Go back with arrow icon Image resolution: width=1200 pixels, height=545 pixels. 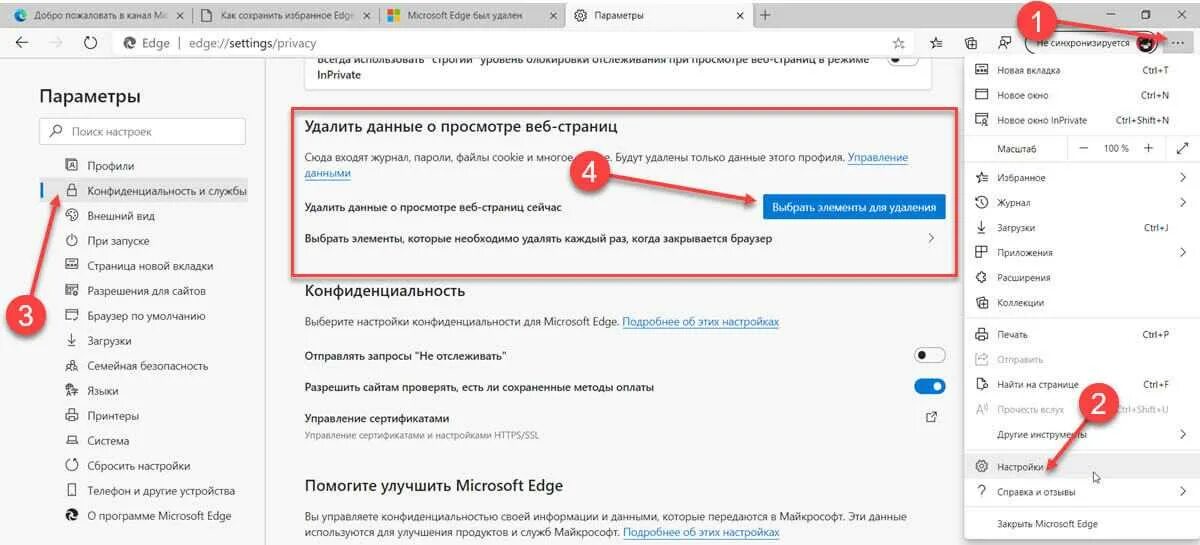coord(22,43)
